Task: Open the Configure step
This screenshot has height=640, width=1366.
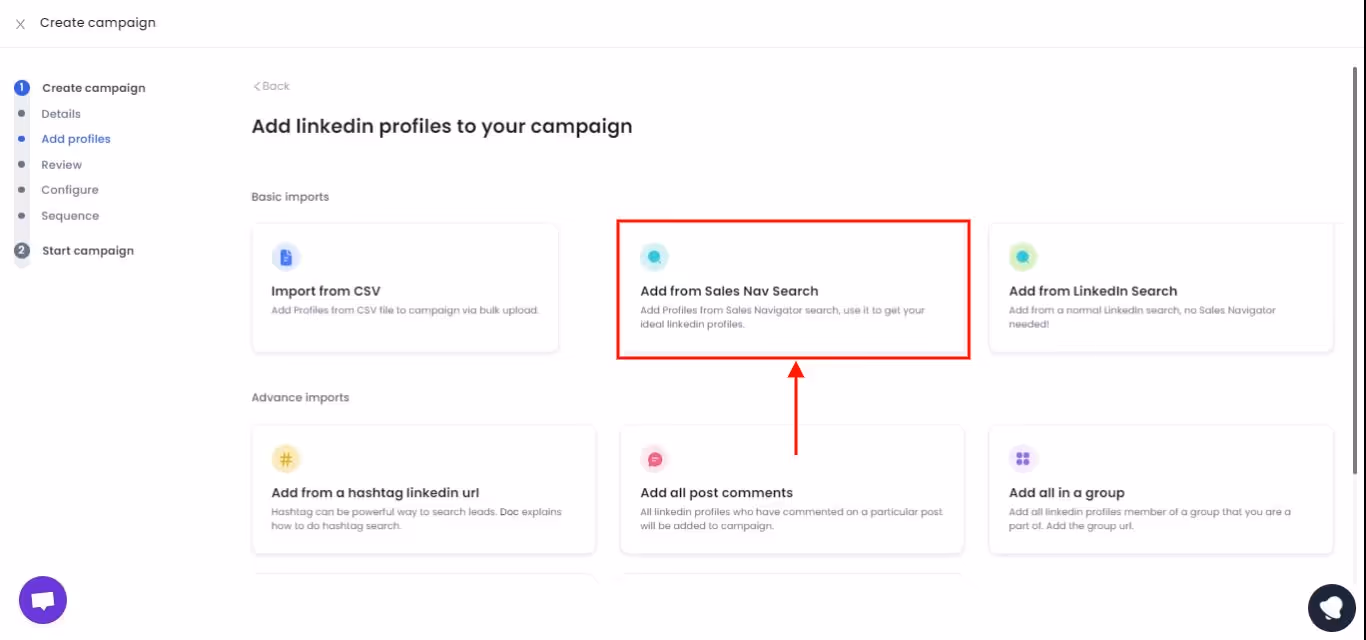Action: pyautogui.click(x=70, y=189)
